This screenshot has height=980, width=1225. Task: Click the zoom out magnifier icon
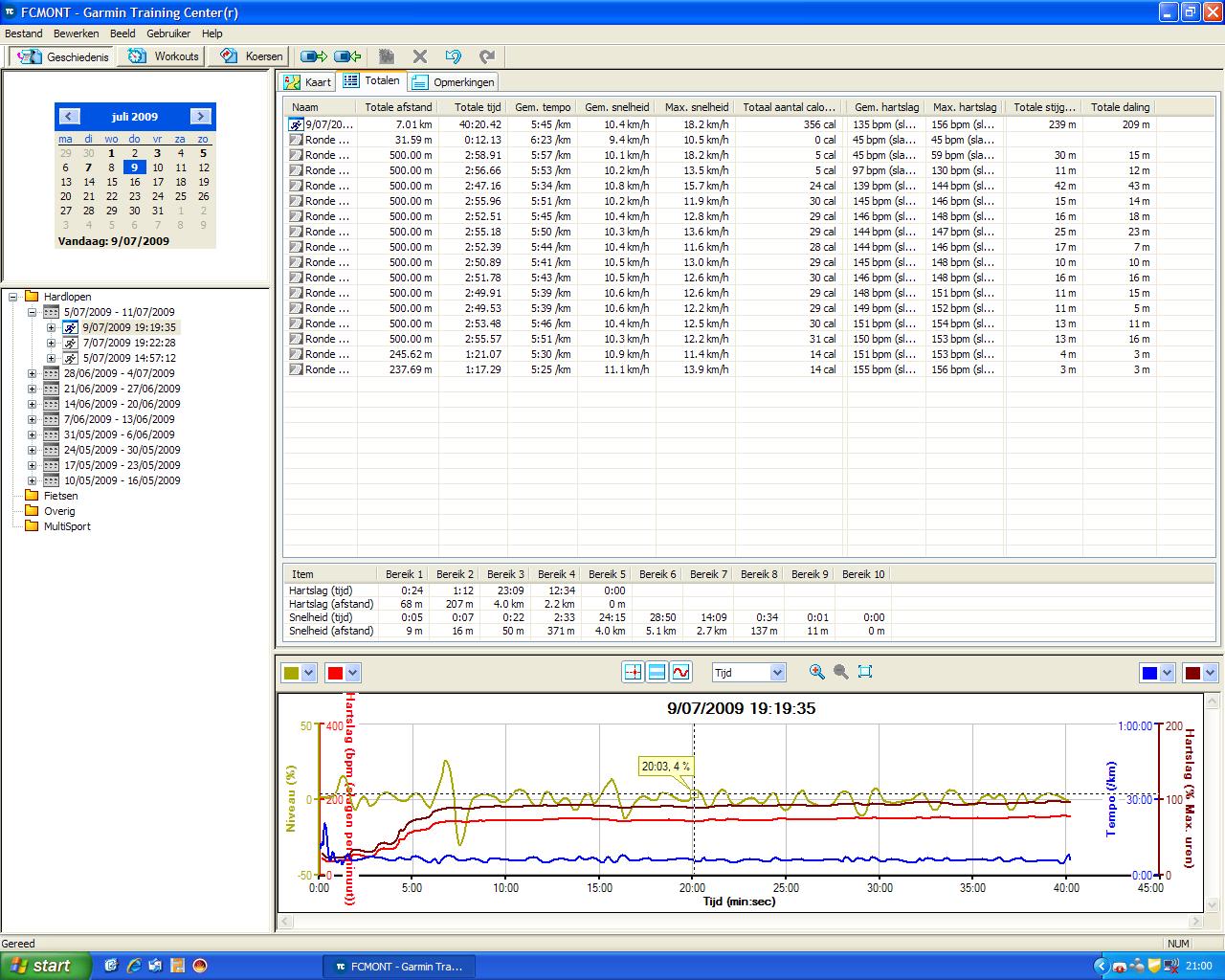point(841,672)
